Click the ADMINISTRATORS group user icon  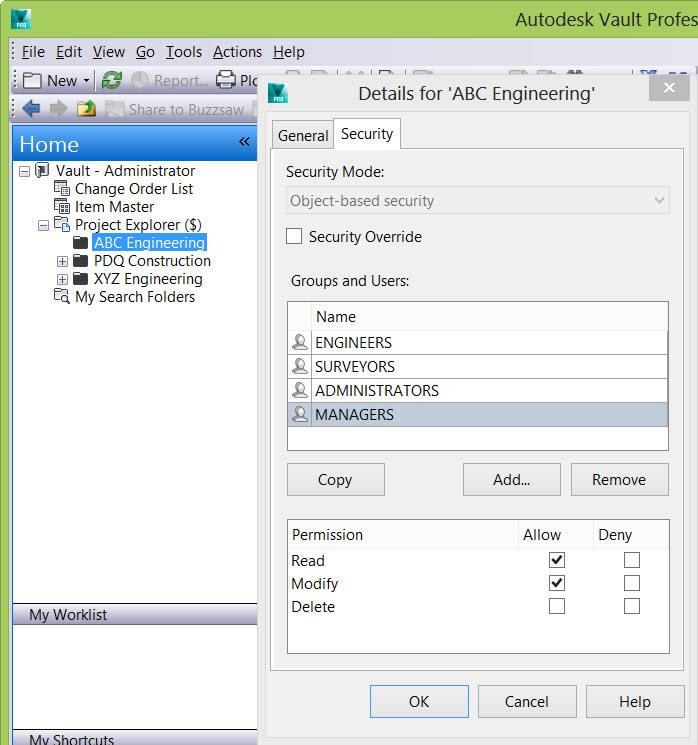click(x=300, y=390)
